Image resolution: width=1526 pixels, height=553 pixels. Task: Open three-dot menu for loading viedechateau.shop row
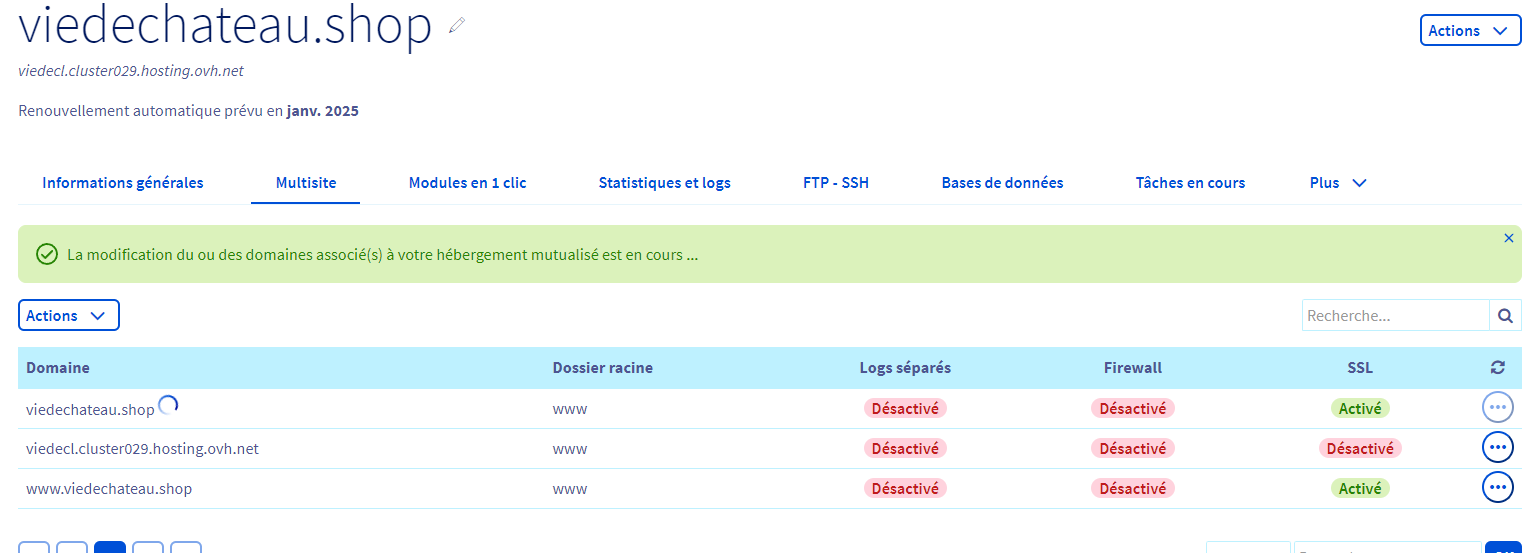click(x=1497, y=408)
